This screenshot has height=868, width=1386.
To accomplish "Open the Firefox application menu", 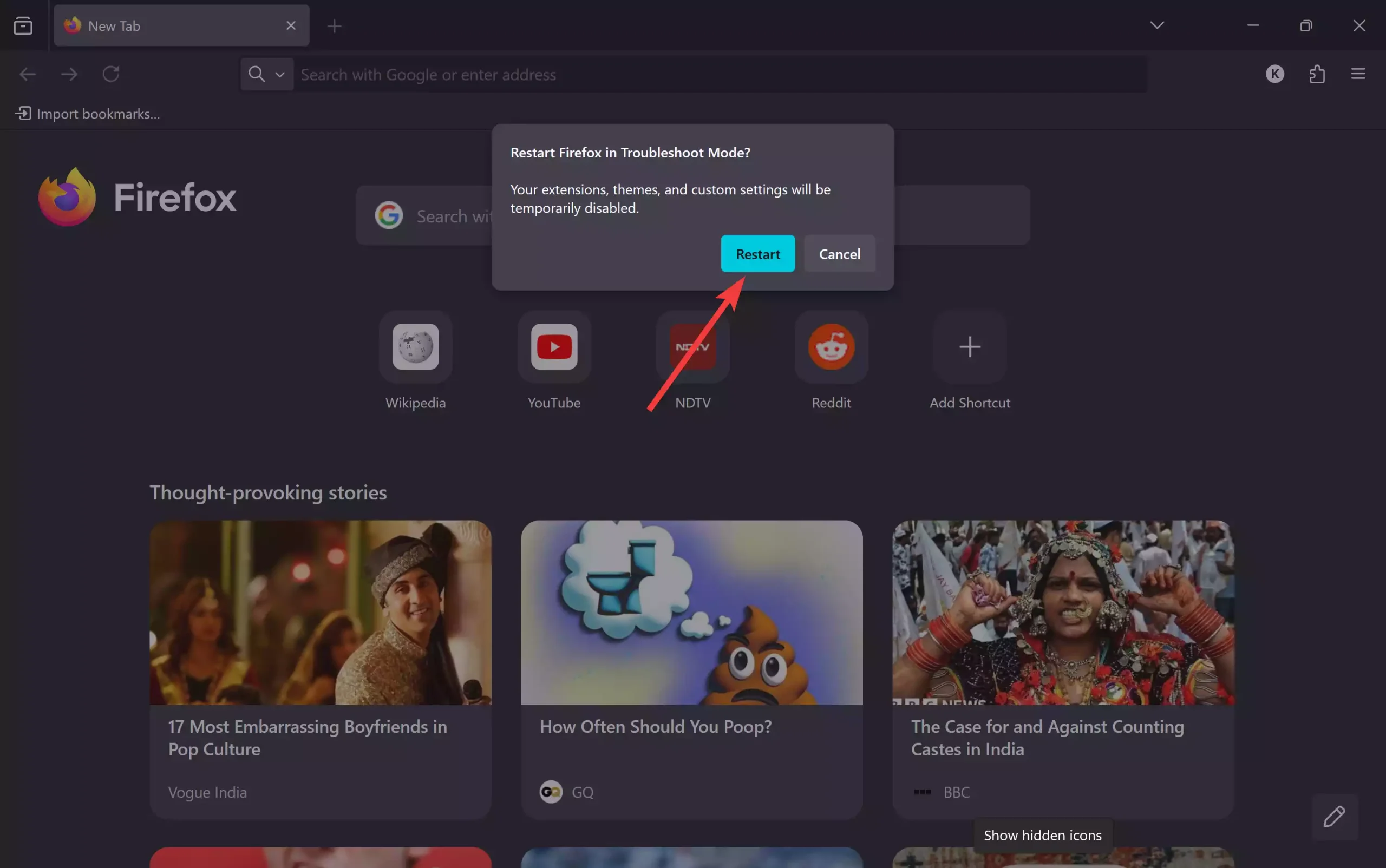I will 1358,74.
